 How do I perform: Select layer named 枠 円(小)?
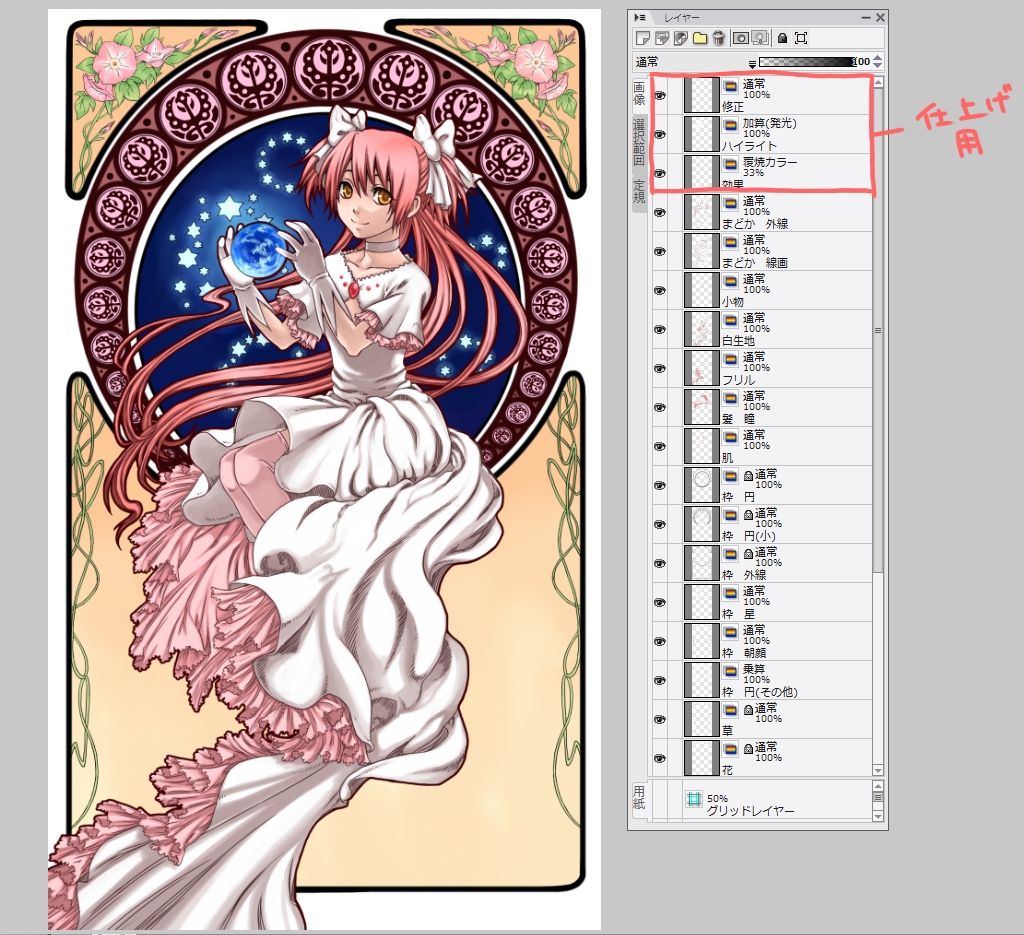pos(748,536)
